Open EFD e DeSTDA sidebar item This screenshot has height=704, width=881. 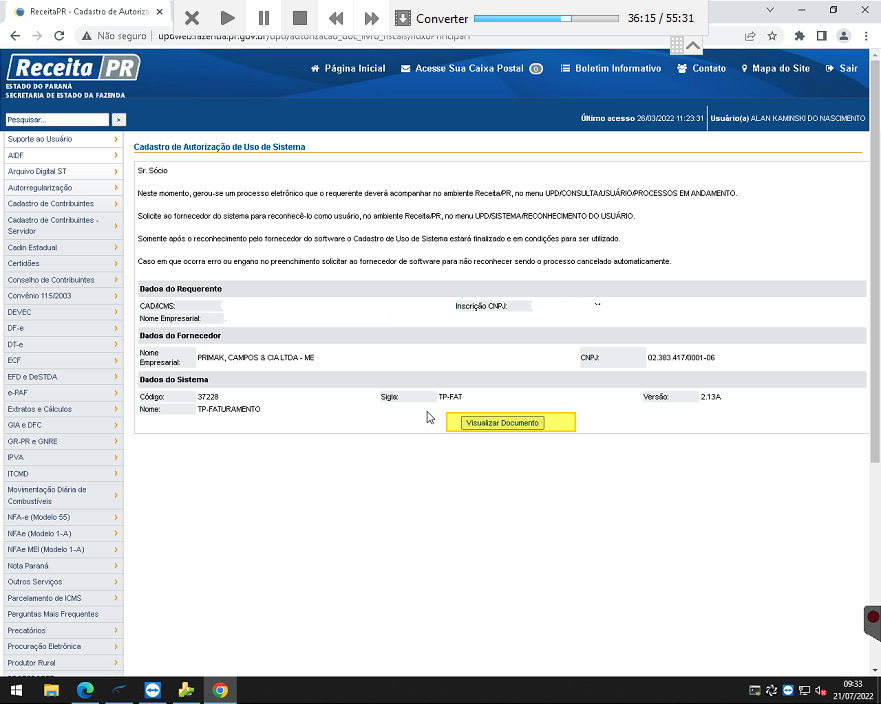click(63, 376)
